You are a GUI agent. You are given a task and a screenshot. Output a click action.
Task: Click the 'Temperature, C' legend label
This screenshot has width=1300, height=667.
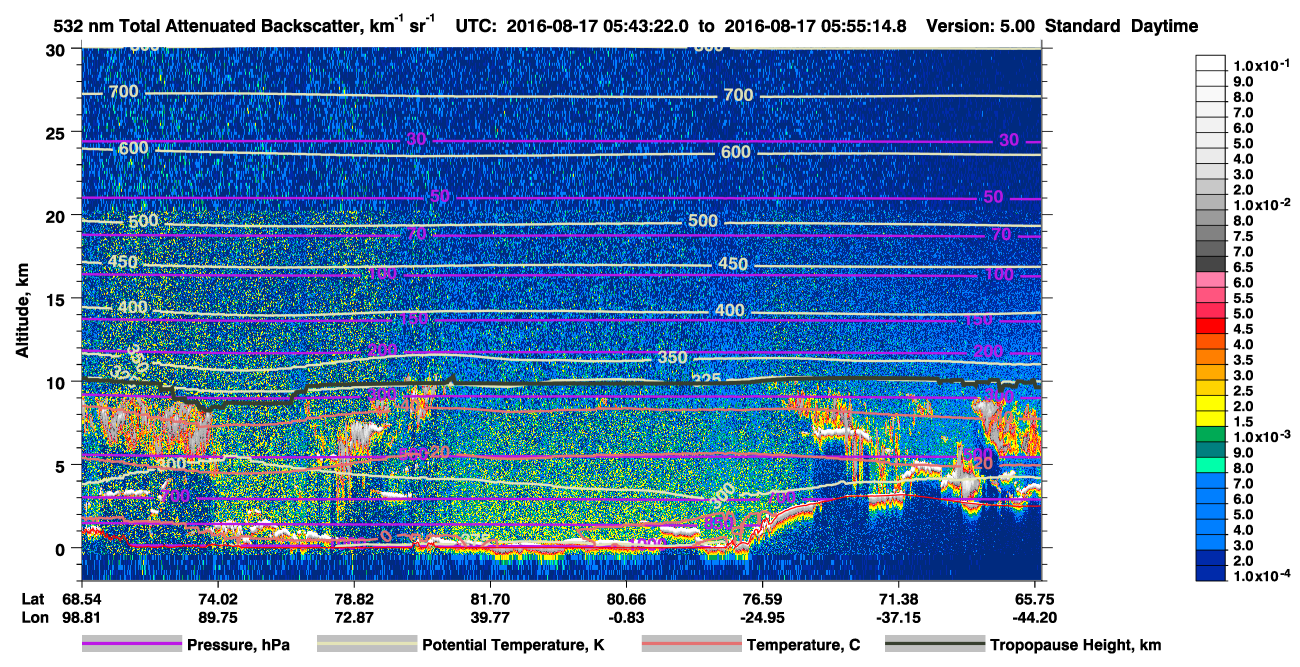tap(803, 646)
